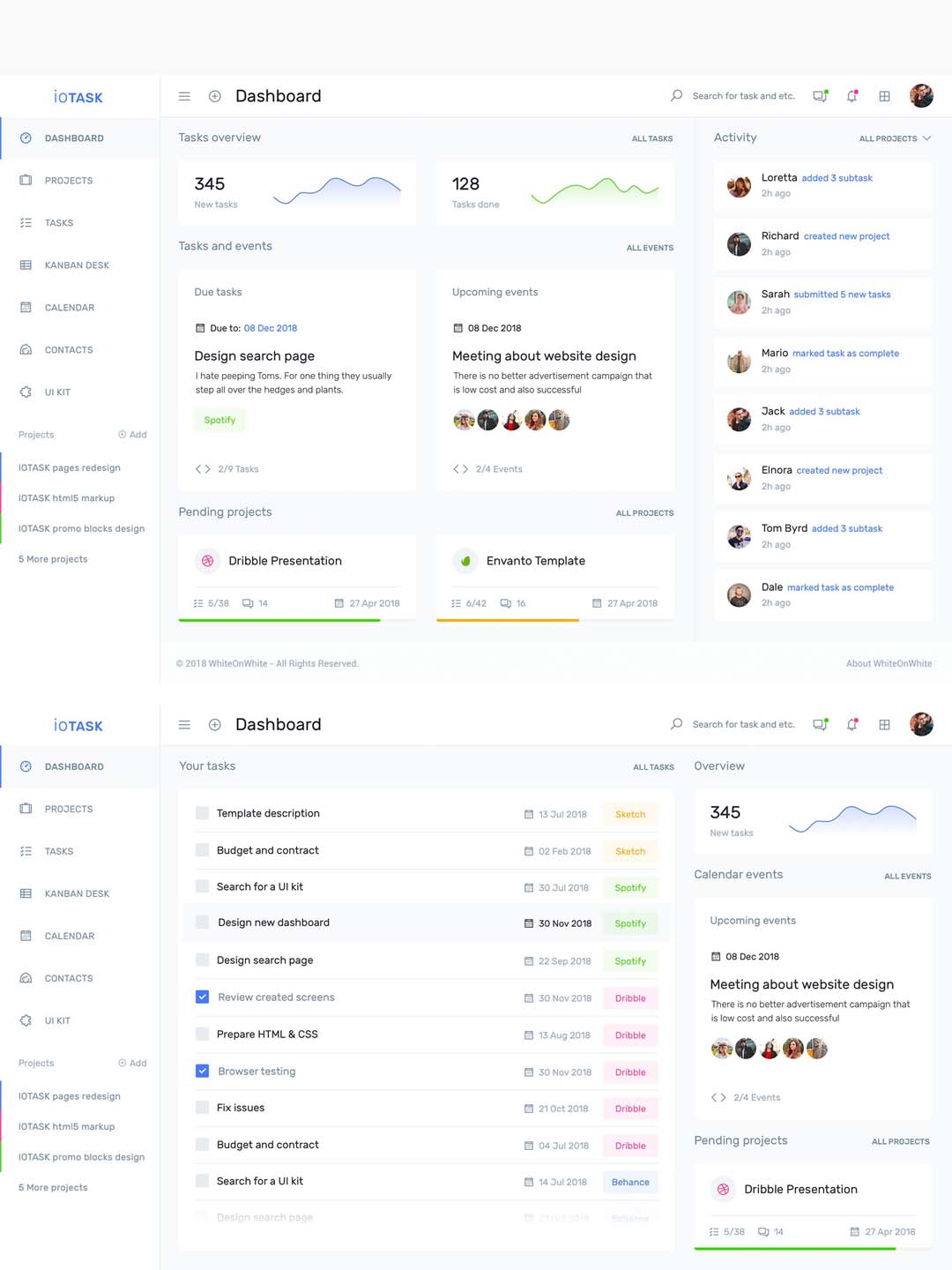Click the leaf icon beside Envanto Template
The image size is (952, 1270).
click(x=465, y=561)
